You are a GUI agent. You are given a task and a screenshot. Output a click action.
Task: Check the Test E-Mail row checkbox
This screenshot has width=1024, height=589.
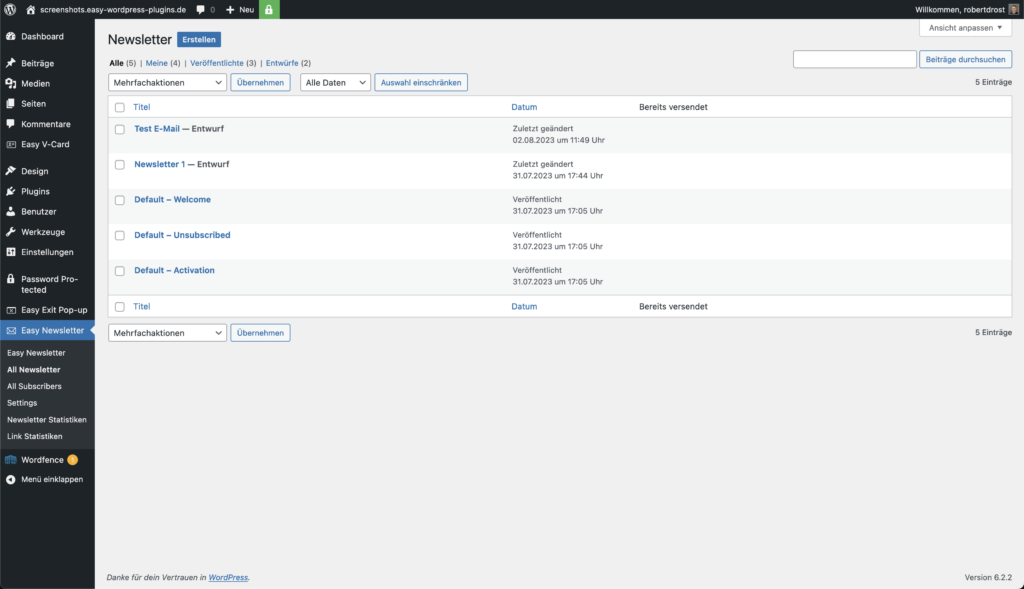pyautogui.click(x=120, y=129)
